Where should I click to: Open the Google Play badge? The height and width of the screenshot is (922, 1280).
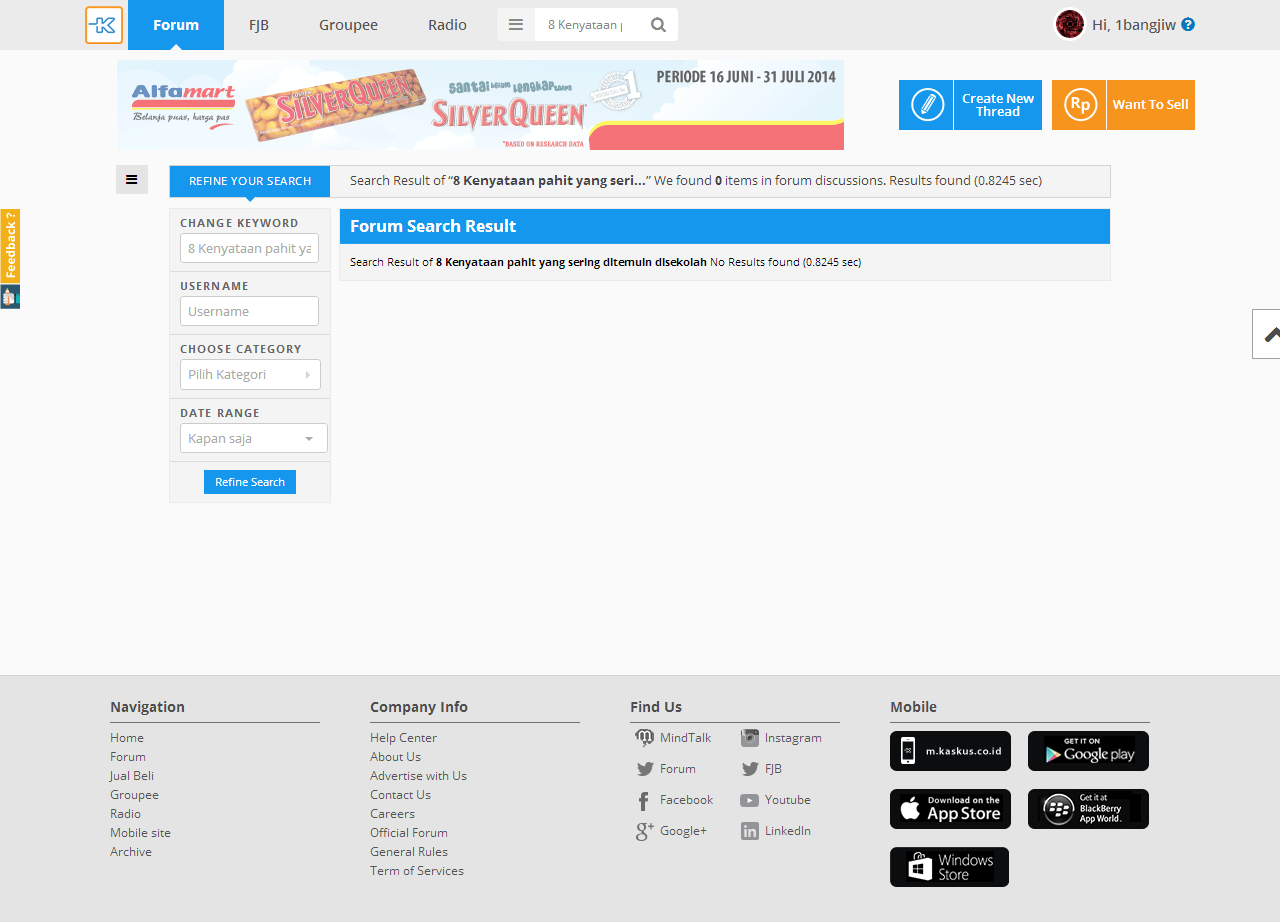click(1088, 751)
